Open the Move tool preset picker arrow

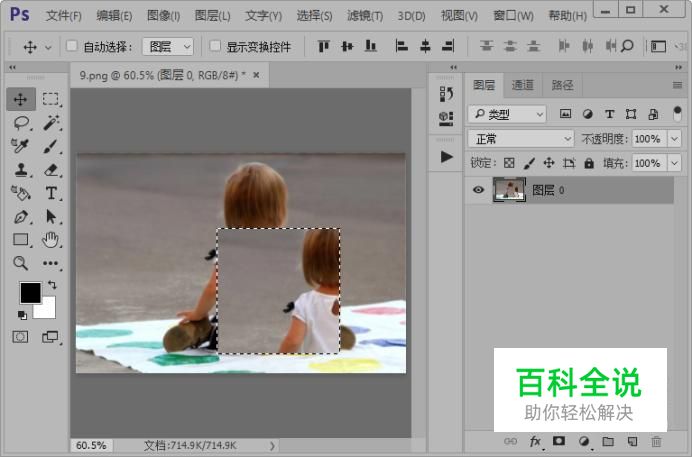(x=49, y=47)
